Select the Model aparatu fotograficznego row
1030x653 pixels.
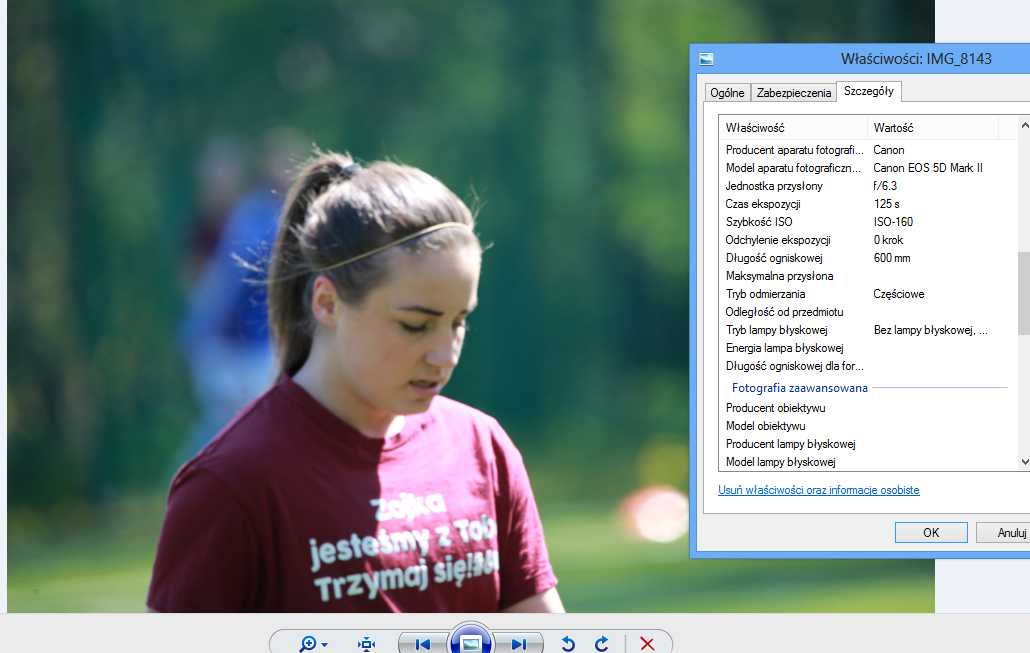click(868, 168)
